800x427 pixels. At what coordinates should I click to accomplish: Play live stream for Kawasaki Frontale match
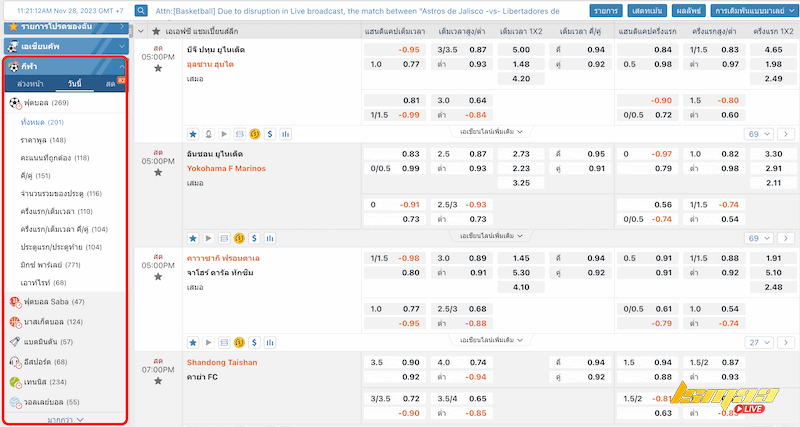(x=208, y=342)
